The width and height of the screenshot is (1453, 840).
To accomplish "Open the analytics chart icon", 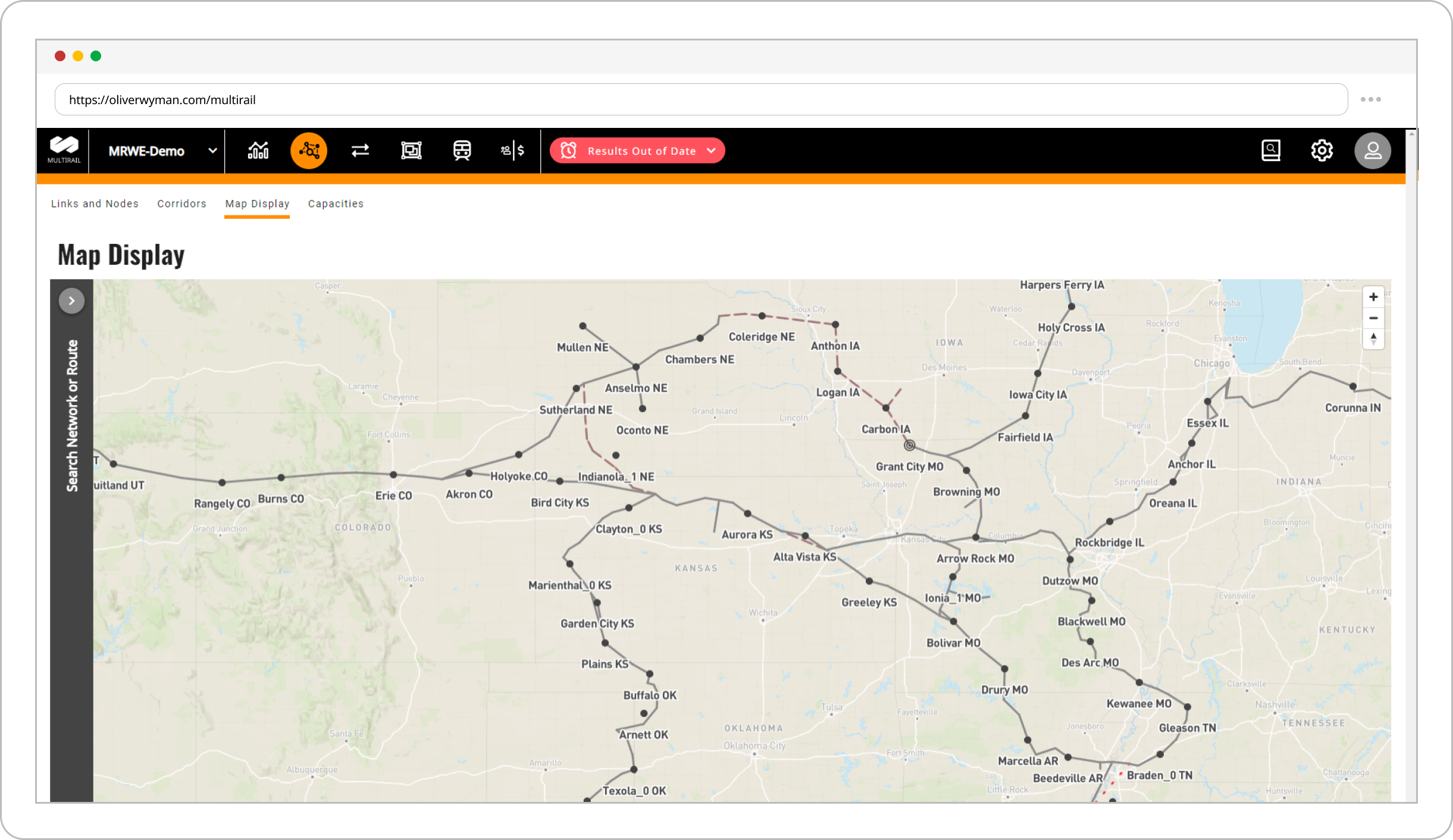I will [x=258, y=151].
